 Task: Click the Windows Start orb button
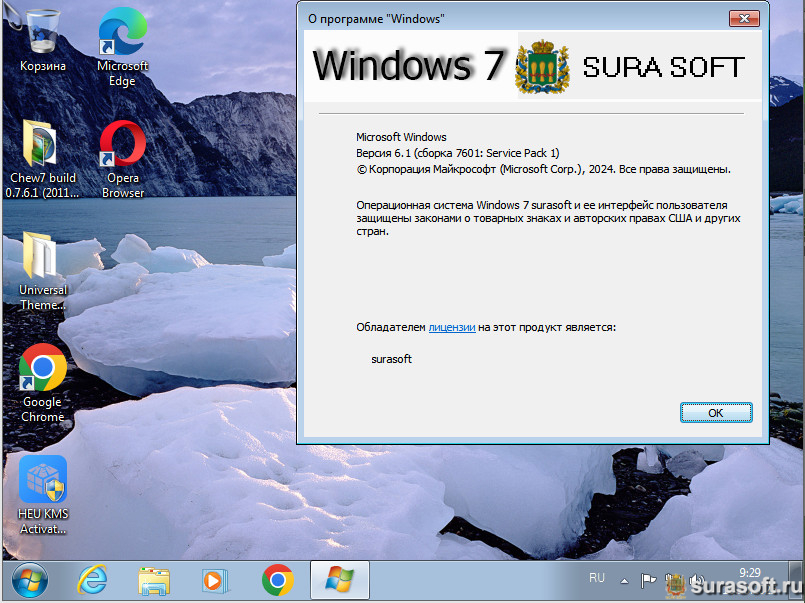(x=29, y=580)
